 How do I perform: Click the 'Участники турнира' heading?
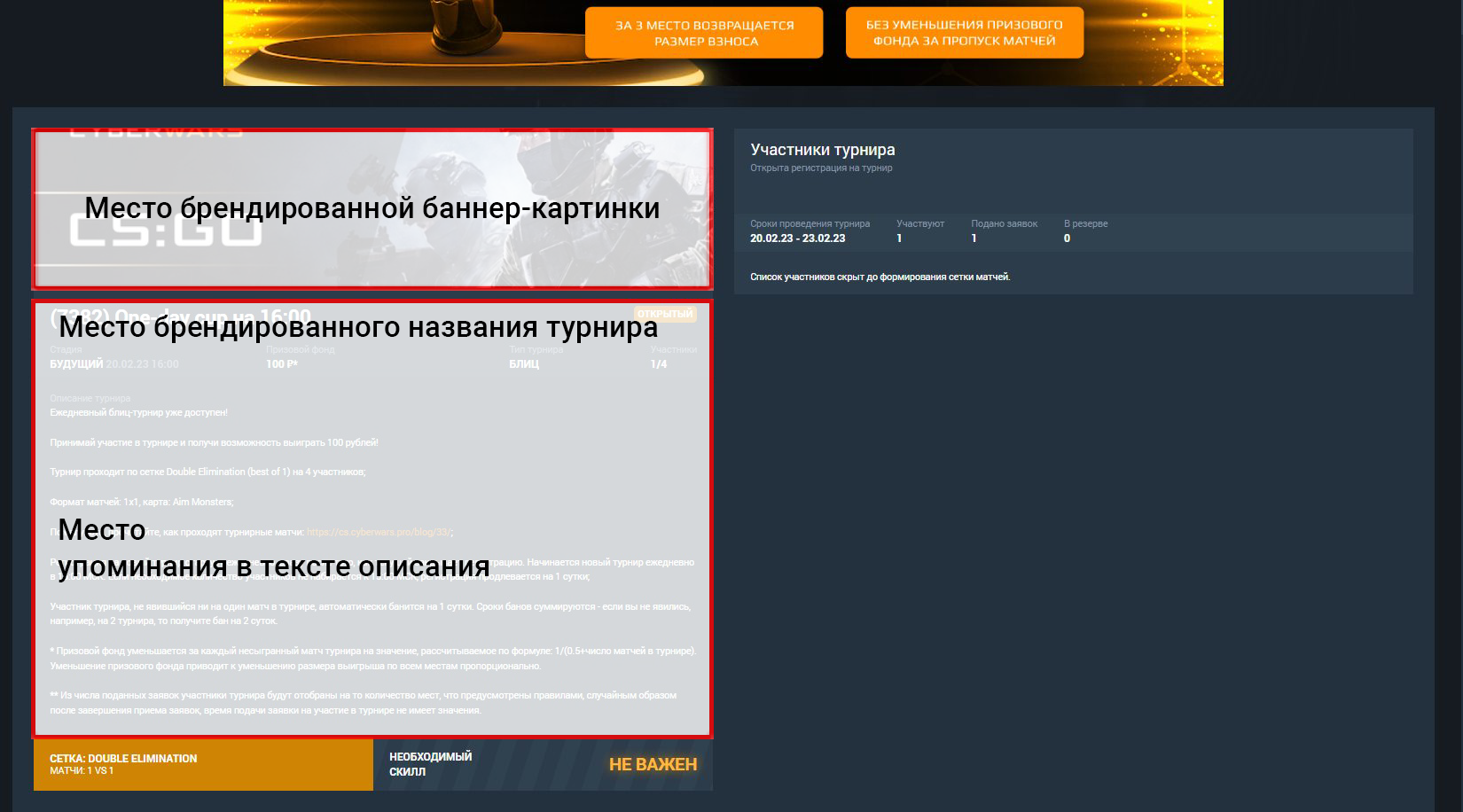pos(823,150)
